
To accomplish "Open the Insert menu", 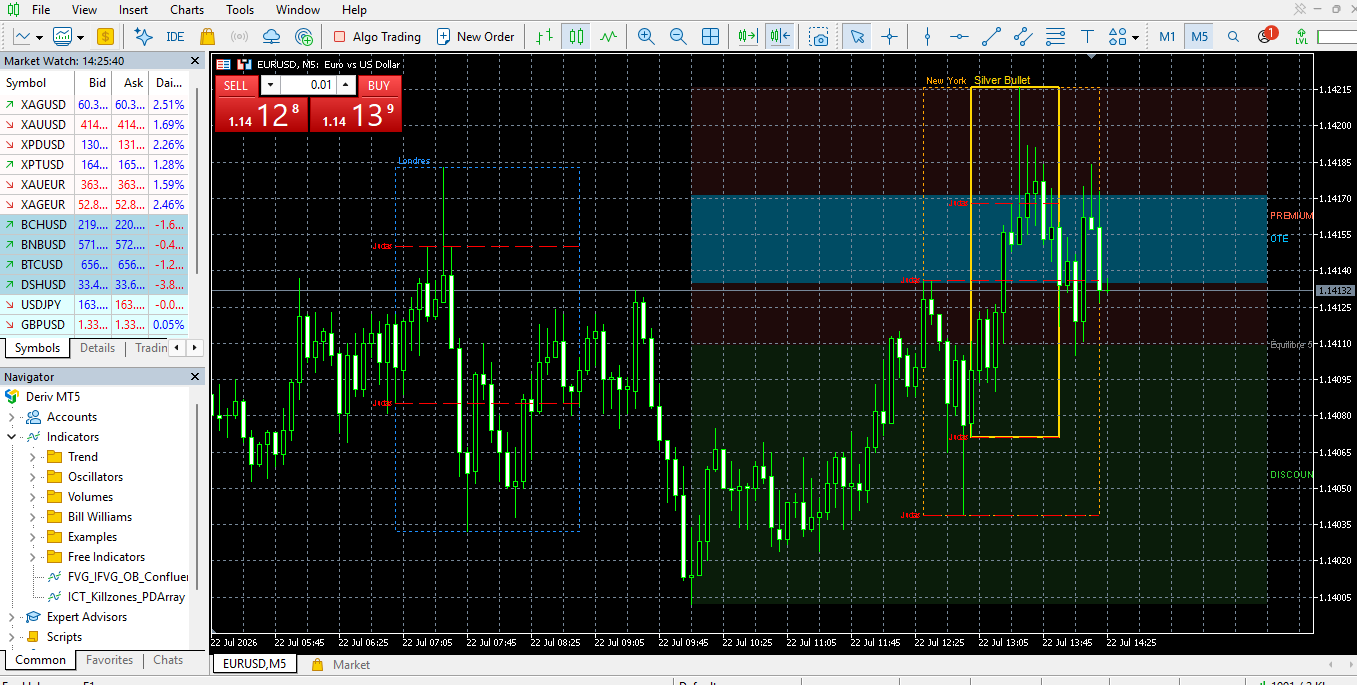I will 133,10.
